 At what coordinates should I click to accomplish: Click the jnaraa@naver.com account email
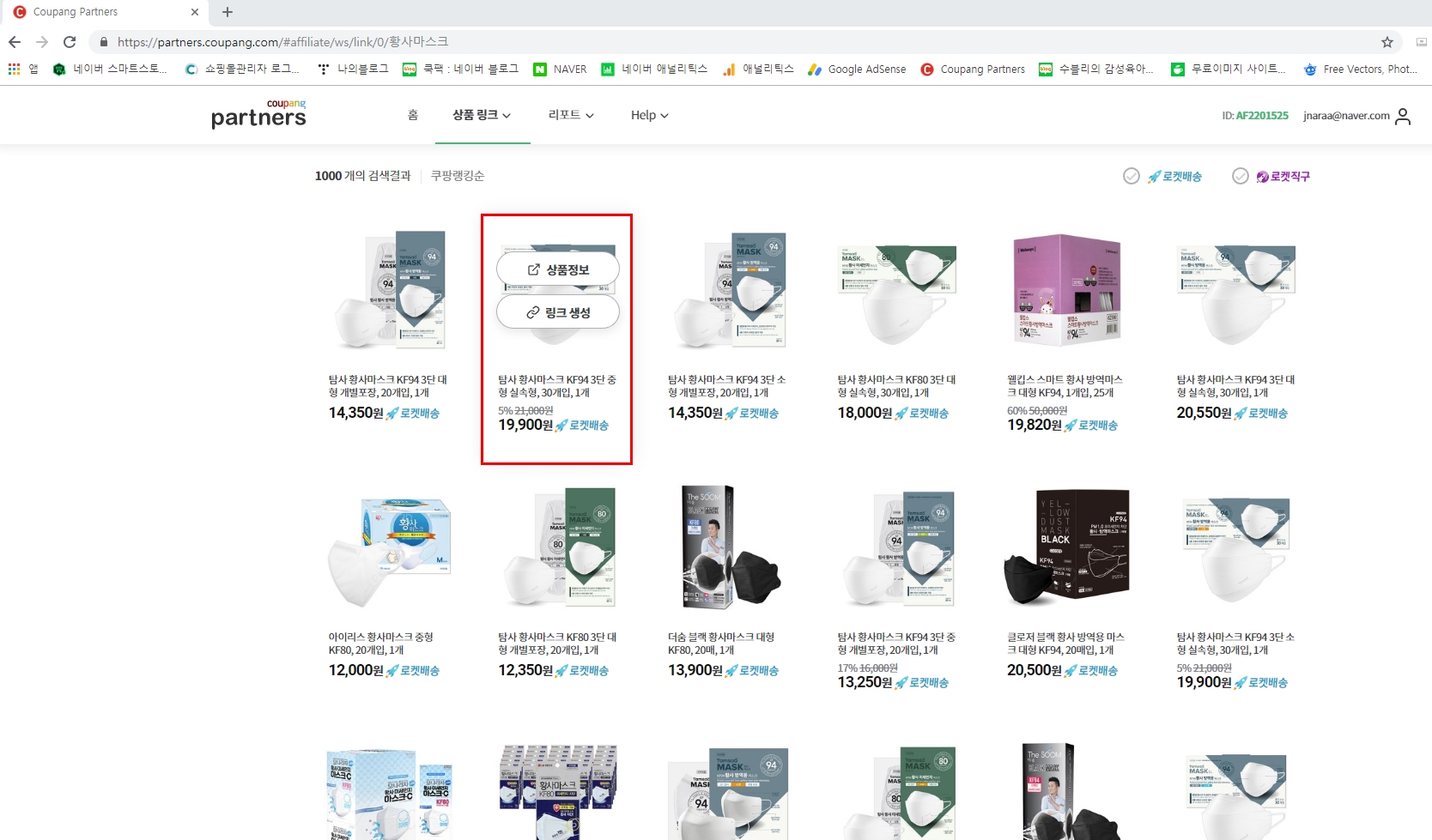click(x=1346, y=116)
